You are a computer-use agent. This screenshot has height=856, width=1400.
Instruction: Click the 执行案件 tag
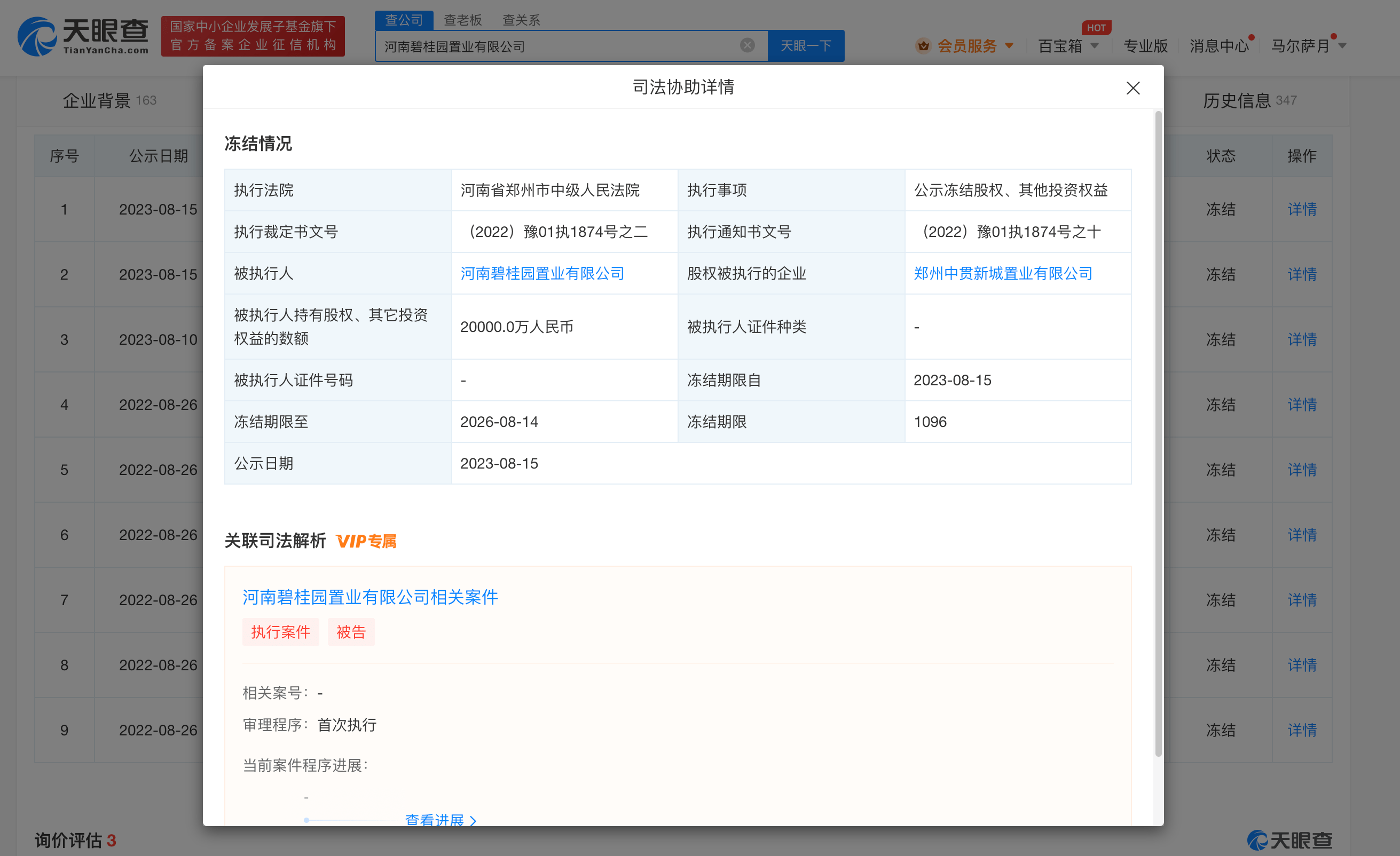tap(280, 632)
